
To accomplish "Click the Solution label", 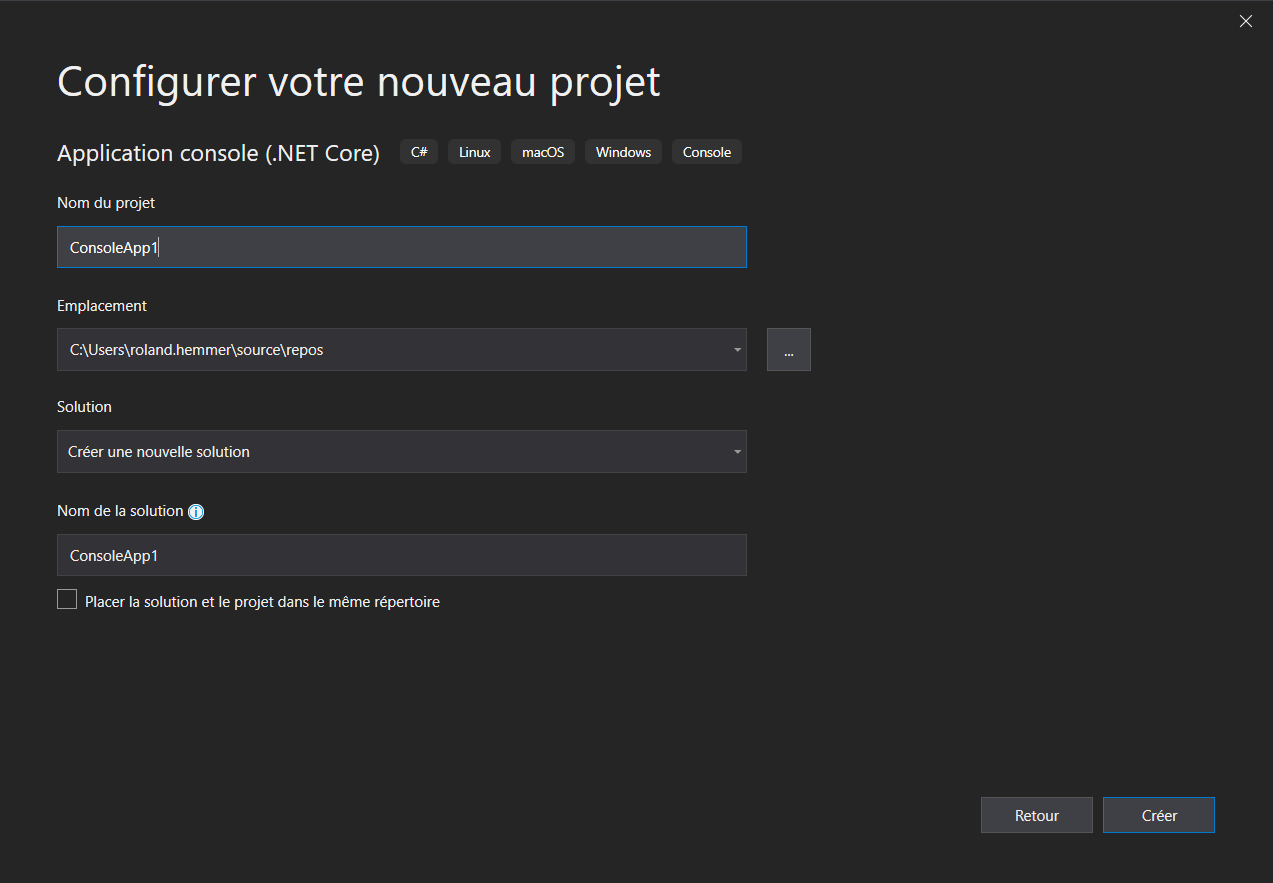I will point(84,407).
